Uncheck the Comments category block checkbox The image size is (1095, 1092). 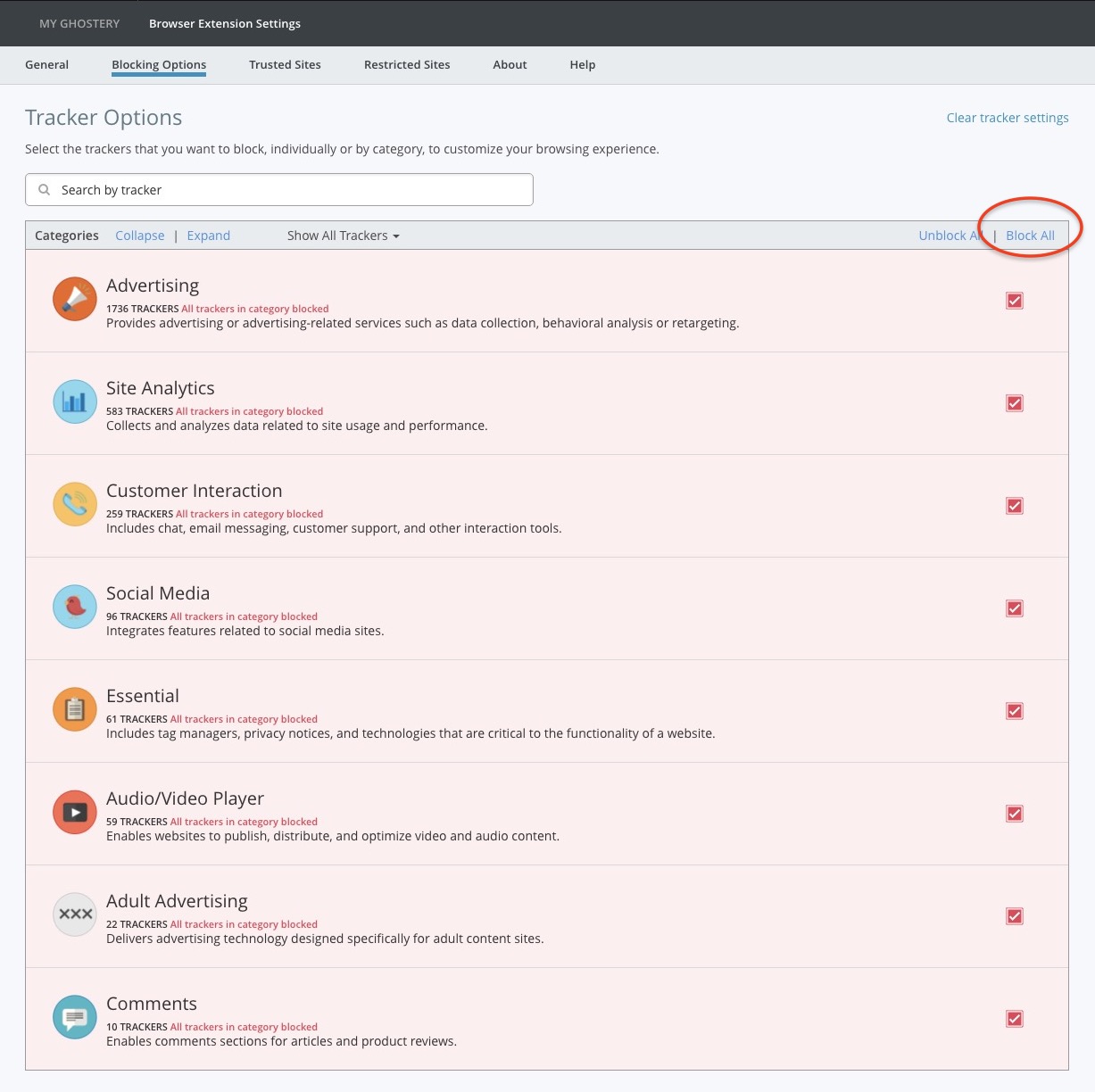tap(1015, 1019)
